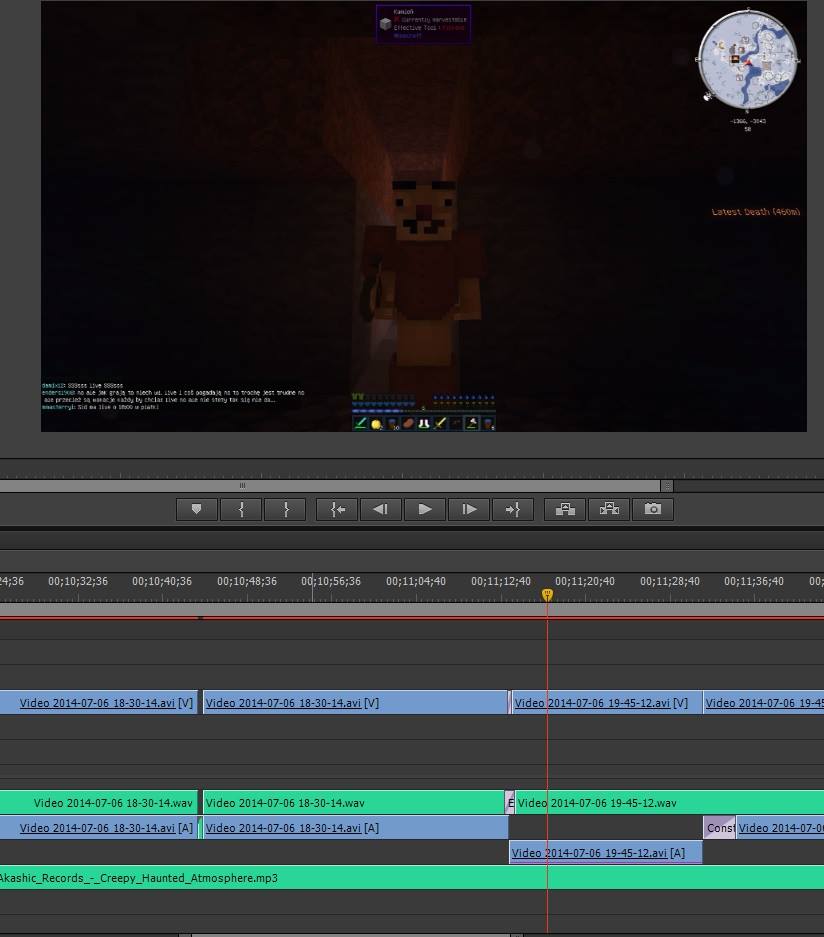Click timecode 00;11;12;40 on the ruler

pos(501,581)
